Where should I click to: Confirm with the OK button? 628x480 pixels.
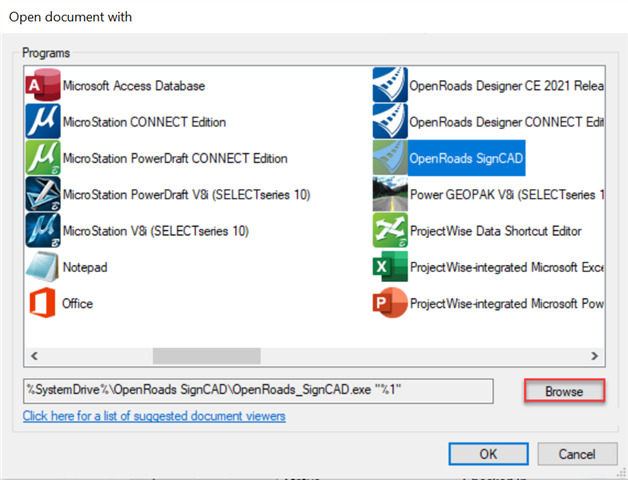click(x=488, y=454)
